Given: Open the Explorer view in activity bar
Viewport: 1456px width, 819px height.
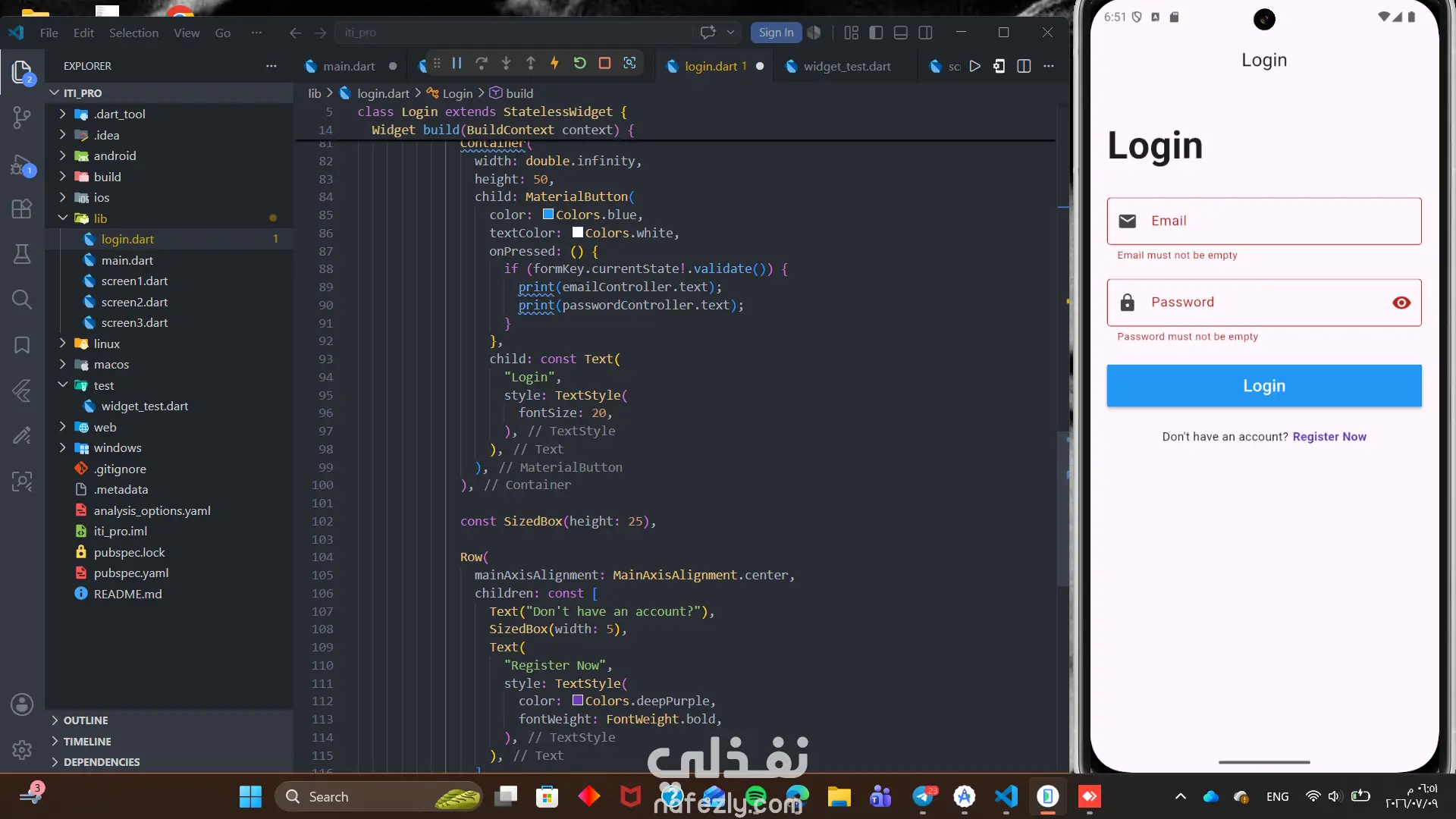Looking at the screenshot, I should click(x=22, y=72).
